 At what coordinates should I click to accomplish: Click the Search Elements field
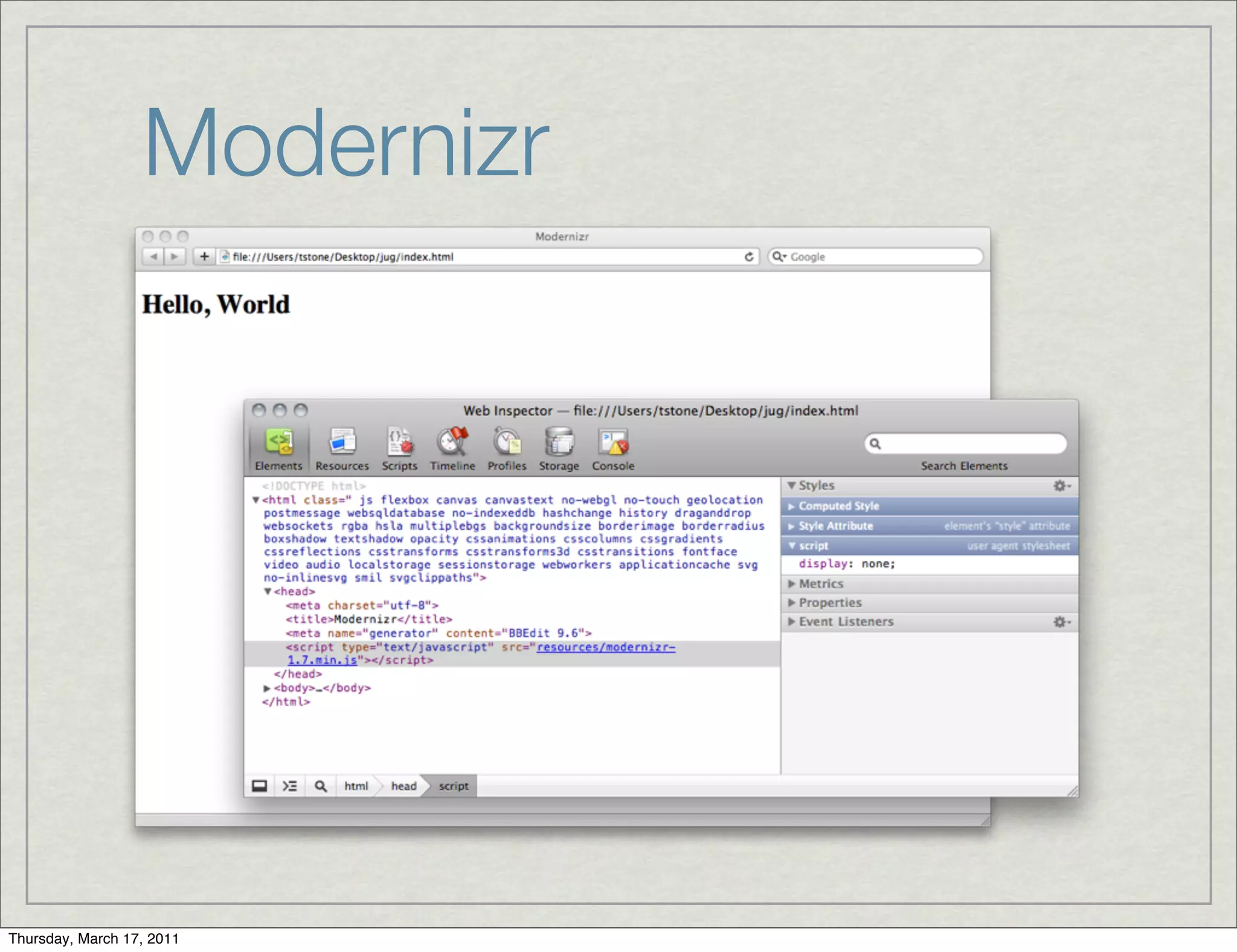point(966,444)
